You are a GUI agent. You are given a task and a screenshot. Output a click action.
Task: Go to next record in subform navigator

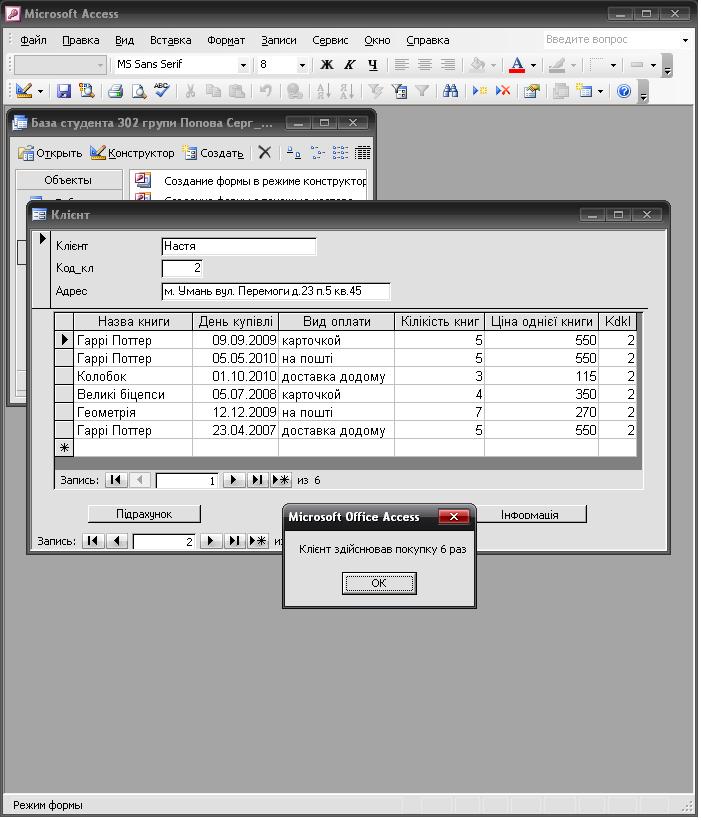click(x=233, y=480)
